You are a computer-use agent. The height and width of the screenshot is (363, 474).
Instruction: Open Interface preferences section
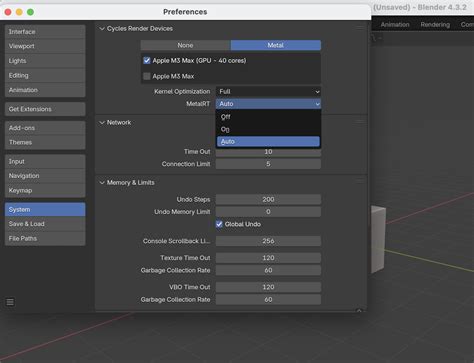coord(45,32)
